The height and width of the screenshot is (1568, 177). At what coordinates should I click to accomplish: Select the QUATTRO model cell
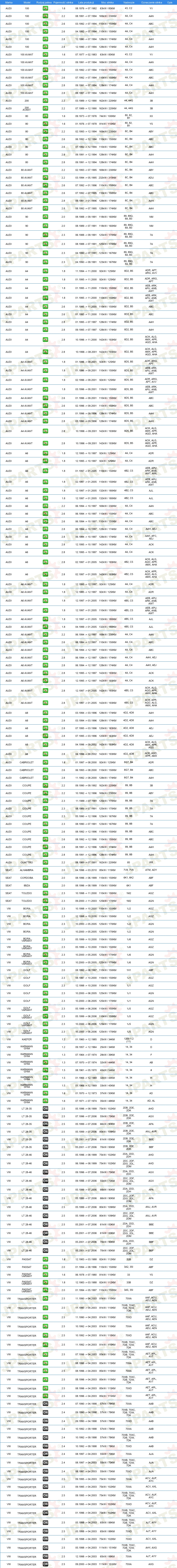27,862
